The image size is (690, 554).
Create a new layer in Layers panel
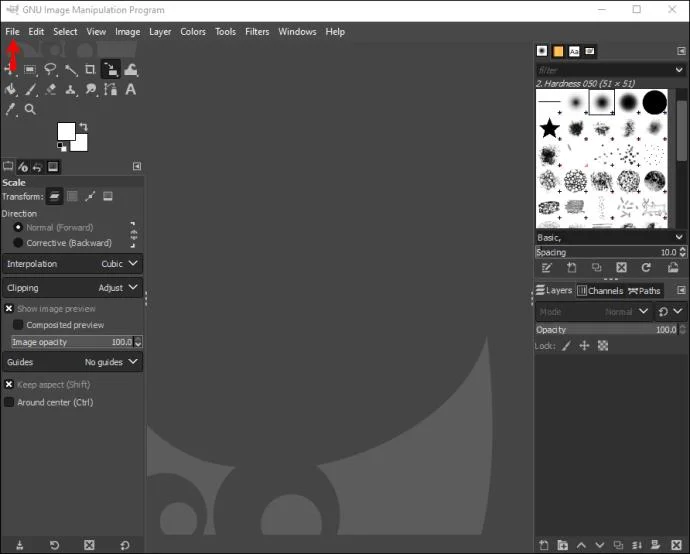click(544, 545)
